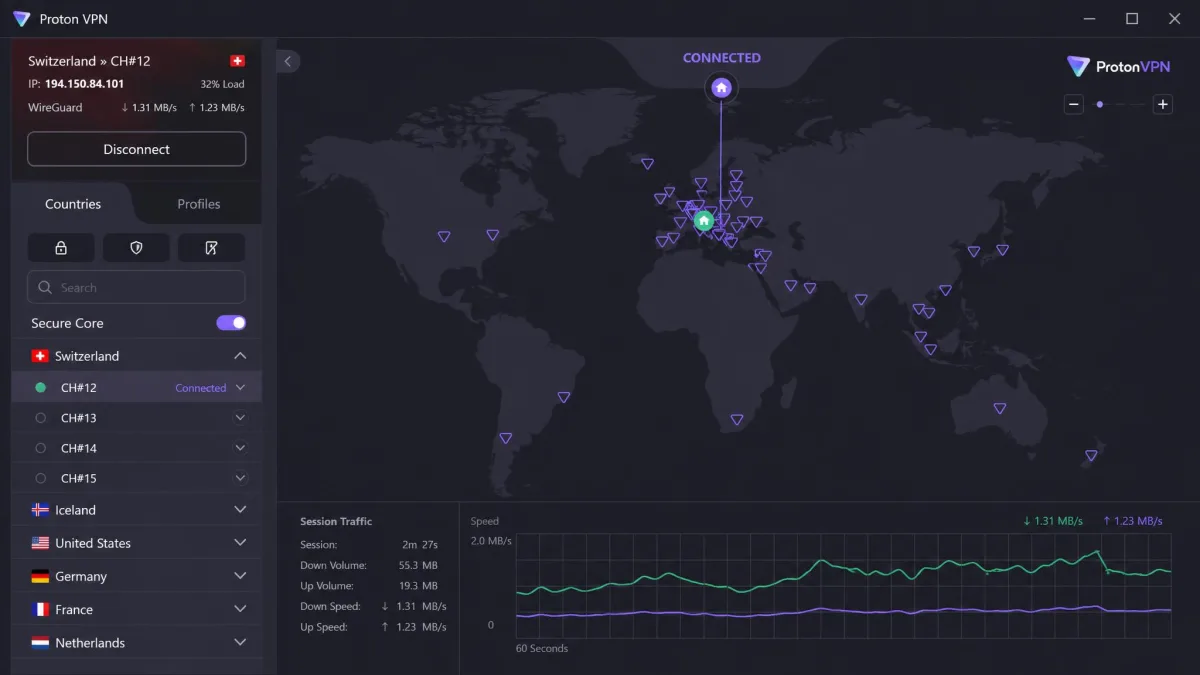This screenshot has height=675, width=1200.
Task: Click the Down Volume 55.3 MB value
Action: [x=418, y=566]
